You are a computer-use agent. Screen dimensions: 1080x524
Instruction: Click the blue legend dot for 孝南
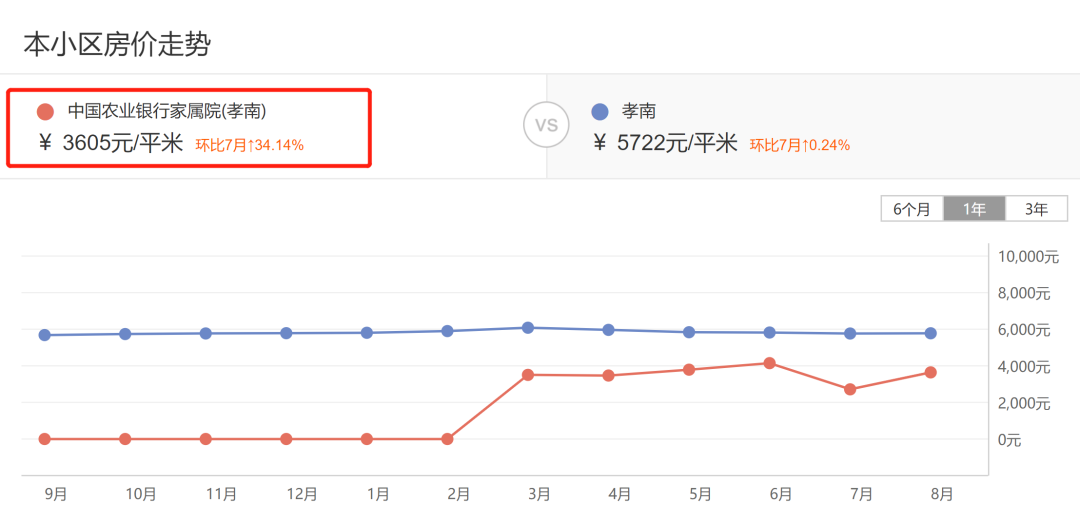click(x=600, y=111)
